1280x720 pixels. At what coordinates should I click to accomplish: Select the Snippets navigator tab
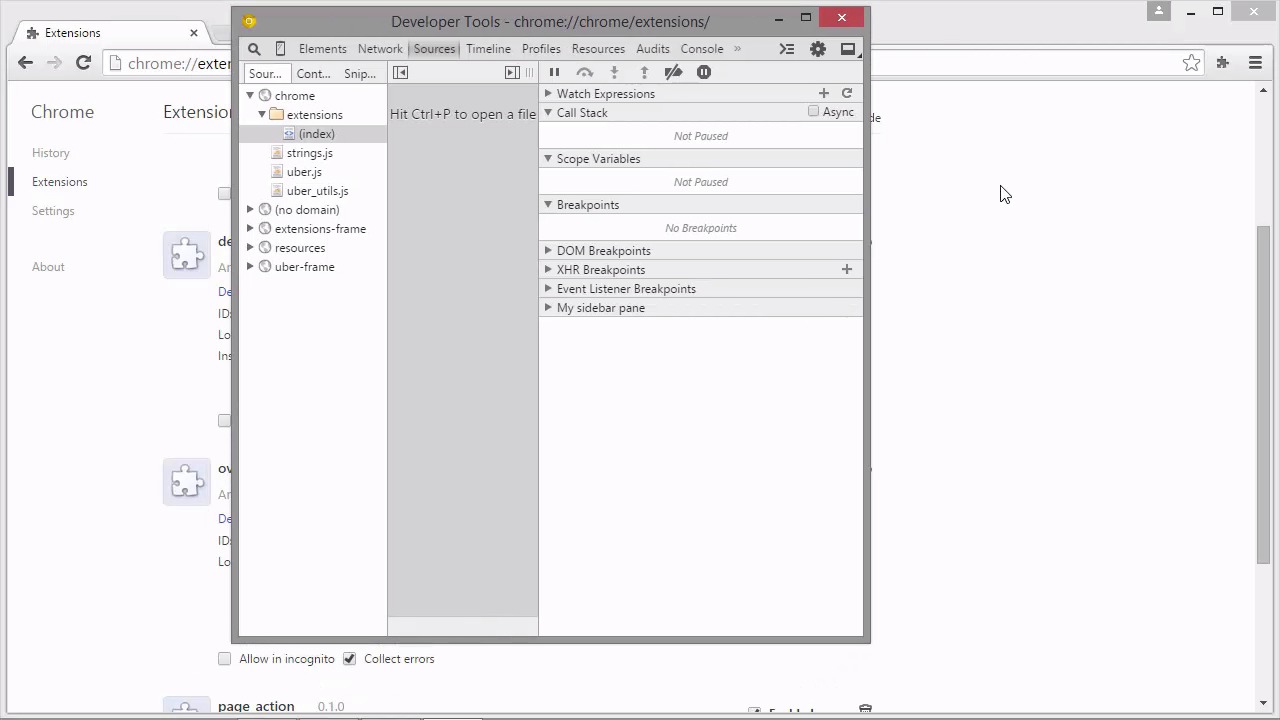tap(360, 74)
